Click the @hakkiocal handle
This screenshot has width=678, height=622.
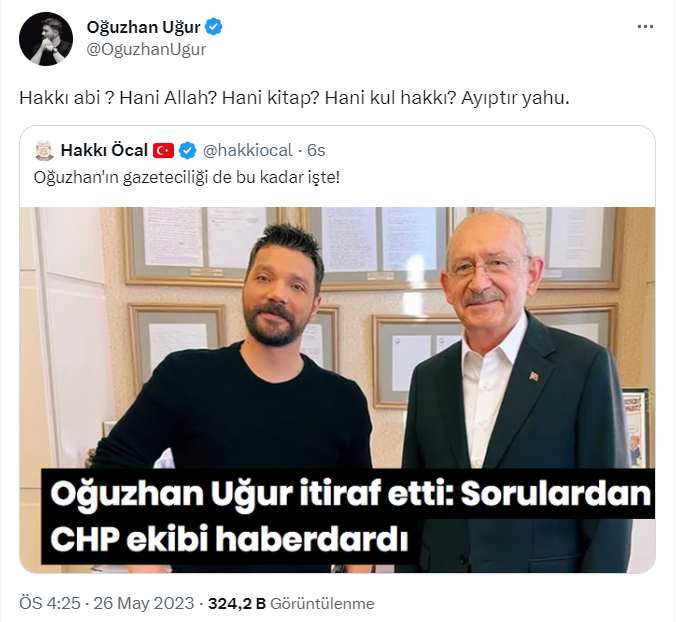click(x=247, y=151)
